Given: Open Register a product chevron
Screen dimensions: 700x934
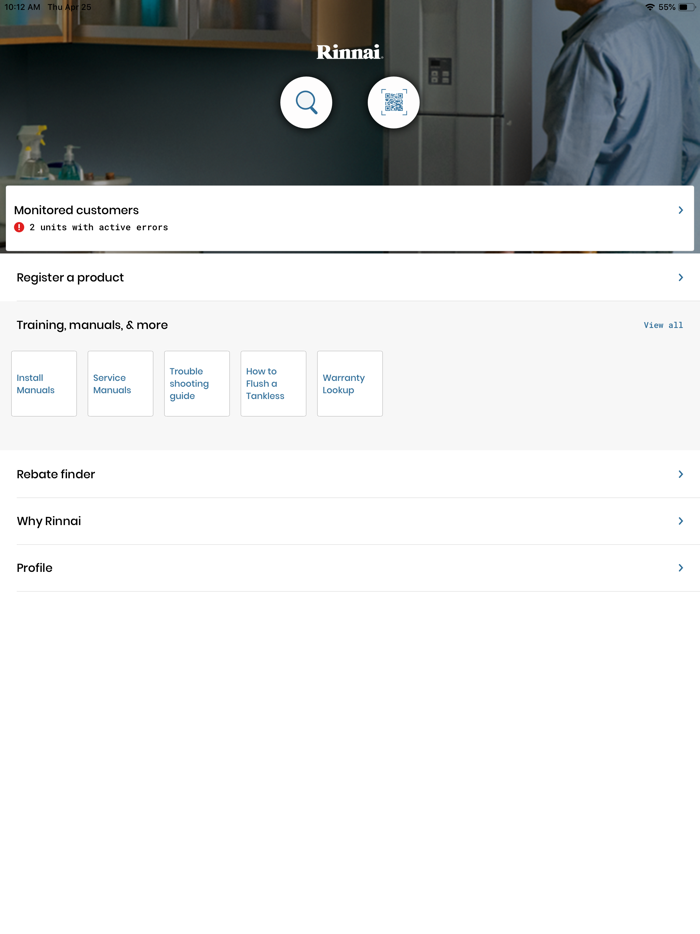Looking at the screenshot, I should pyautogui.click(x=680, y=277).
